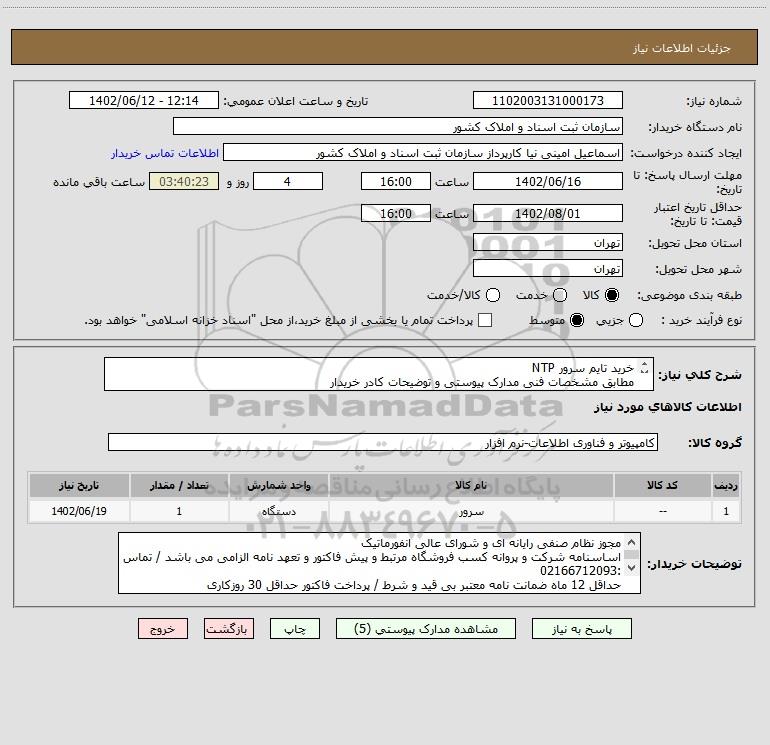Click the نام دستگاه خریدار field
Image resolution: width=770 pixels, height=745 pixels.
click(x=398, y=127)
